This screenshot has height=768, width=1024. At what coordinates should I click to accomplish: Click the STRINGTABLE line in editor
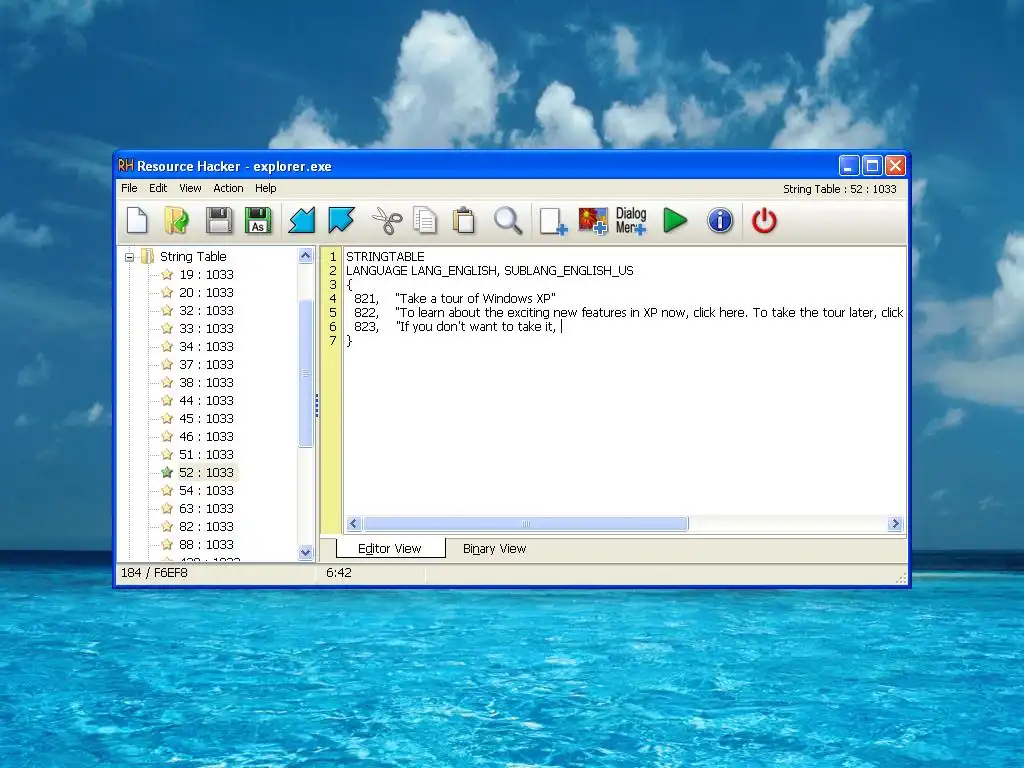click(385, 257)
